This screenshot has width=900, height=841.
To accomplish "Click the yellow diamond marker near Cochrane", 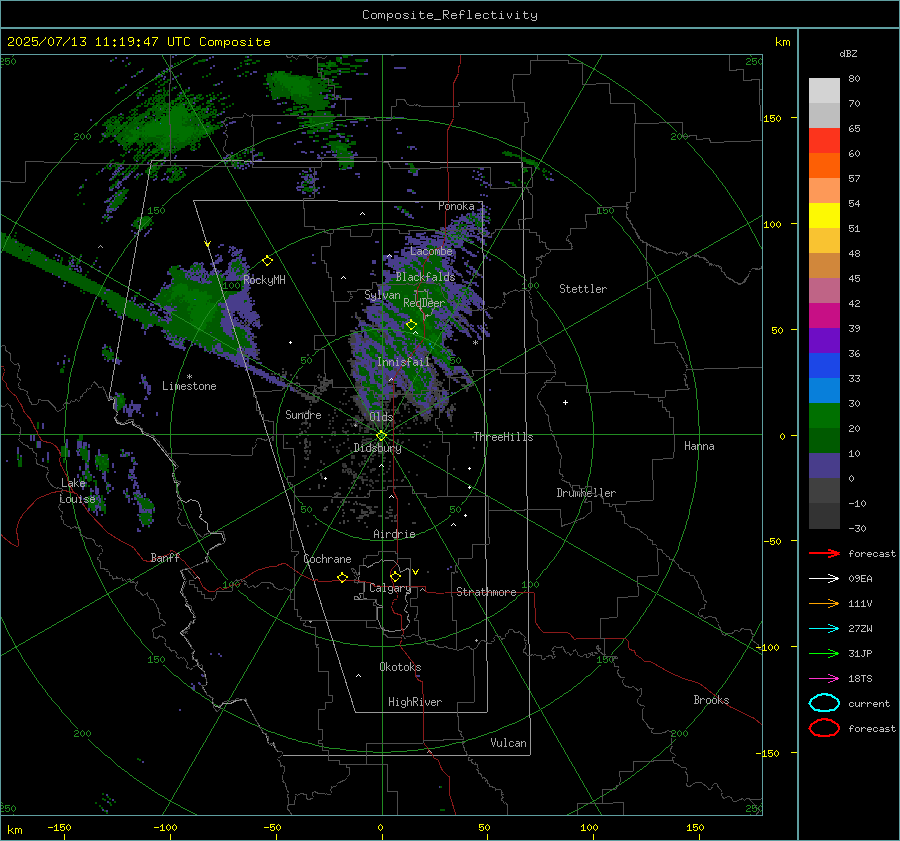I will 343,577.
